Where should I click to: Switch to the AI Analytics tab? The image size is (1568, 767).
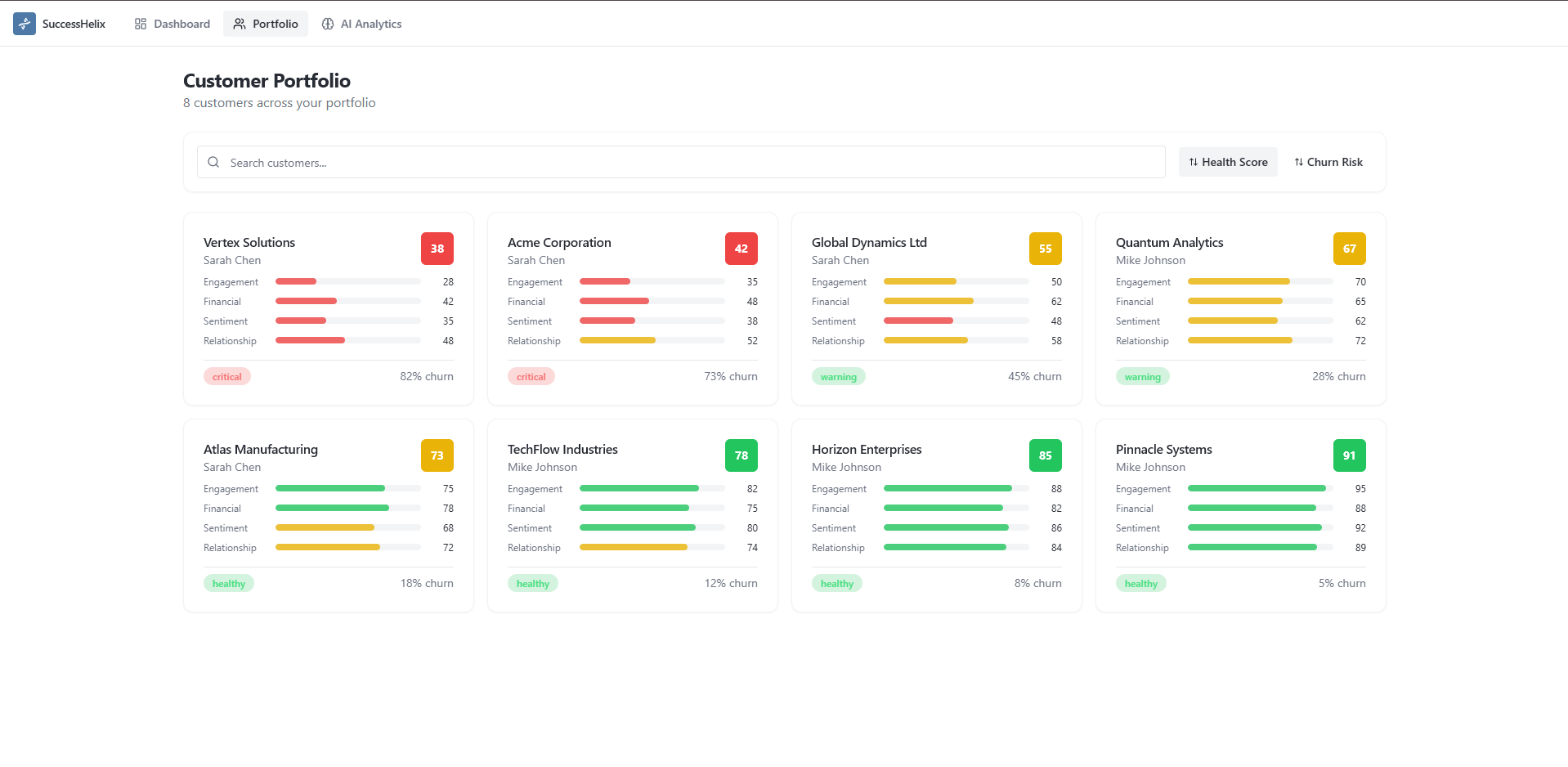(361, 24)
